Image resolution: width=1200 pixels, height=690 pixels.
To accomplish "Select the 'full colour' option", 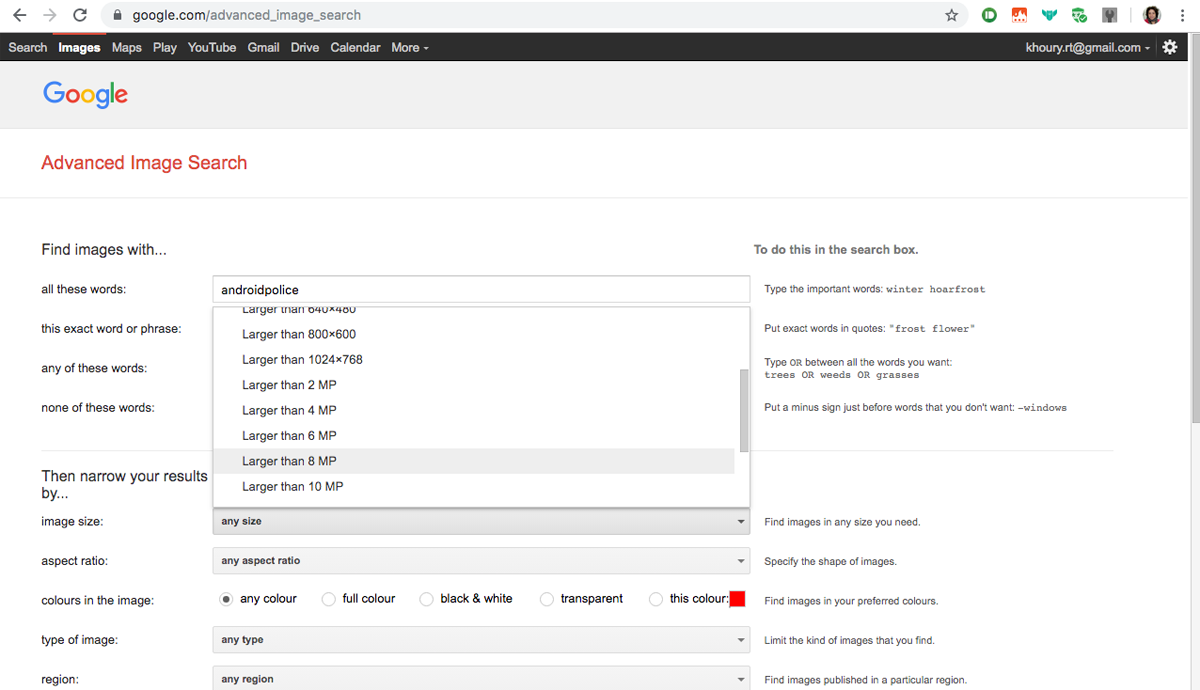I will [328, 599].
